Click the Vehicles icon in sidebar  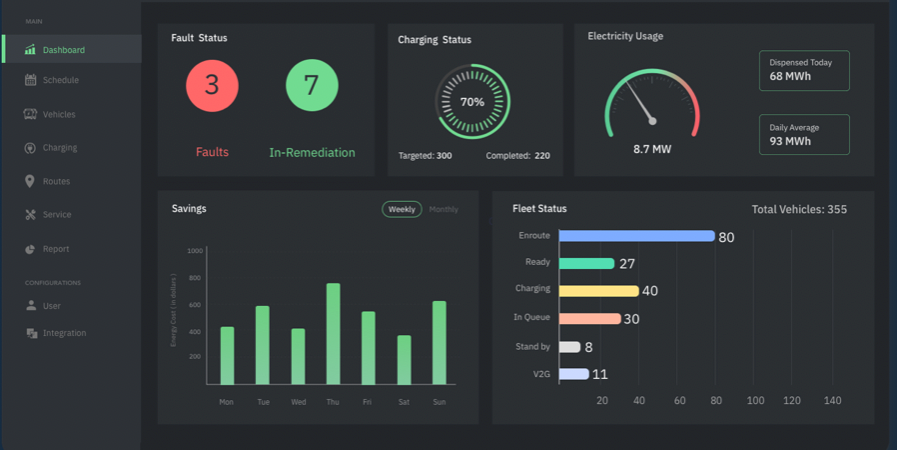(31, 114)
